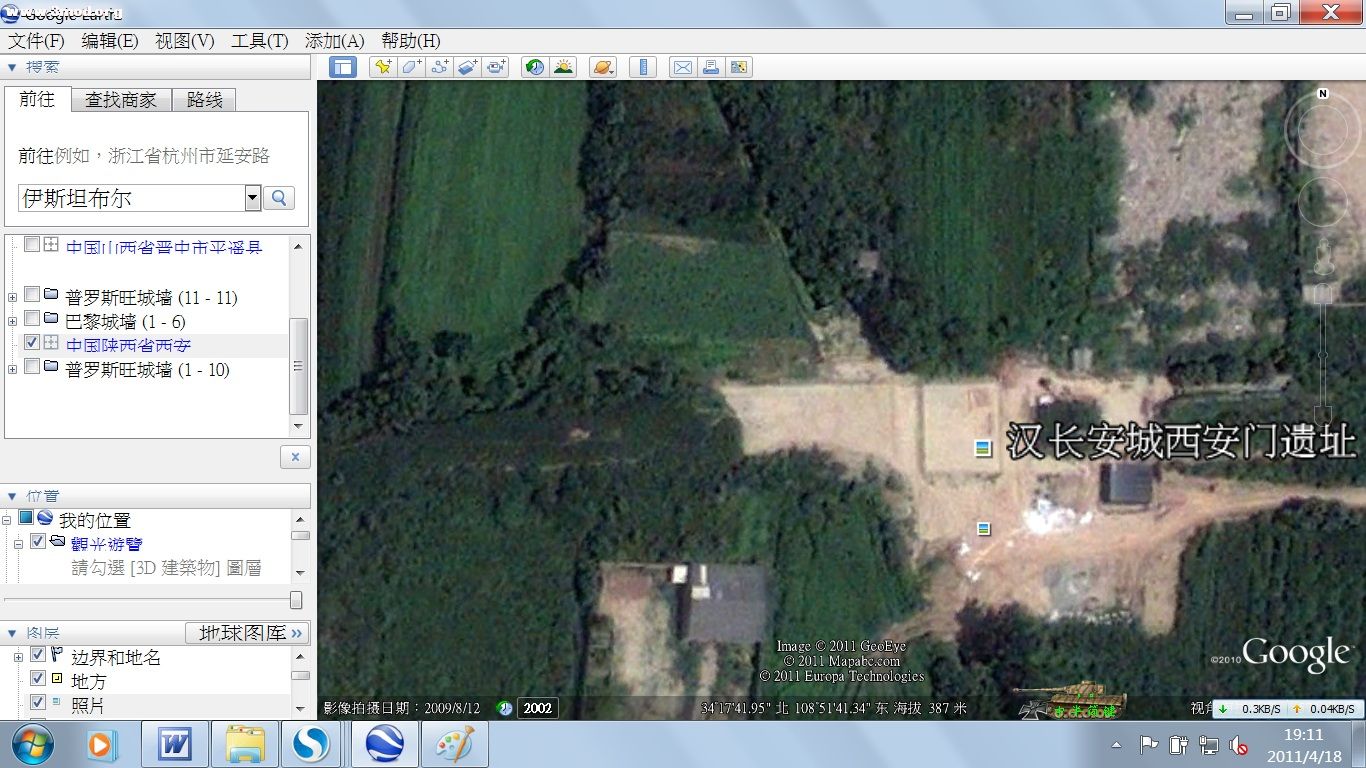Click the print icon in toolbar

(x=711, y=67)
